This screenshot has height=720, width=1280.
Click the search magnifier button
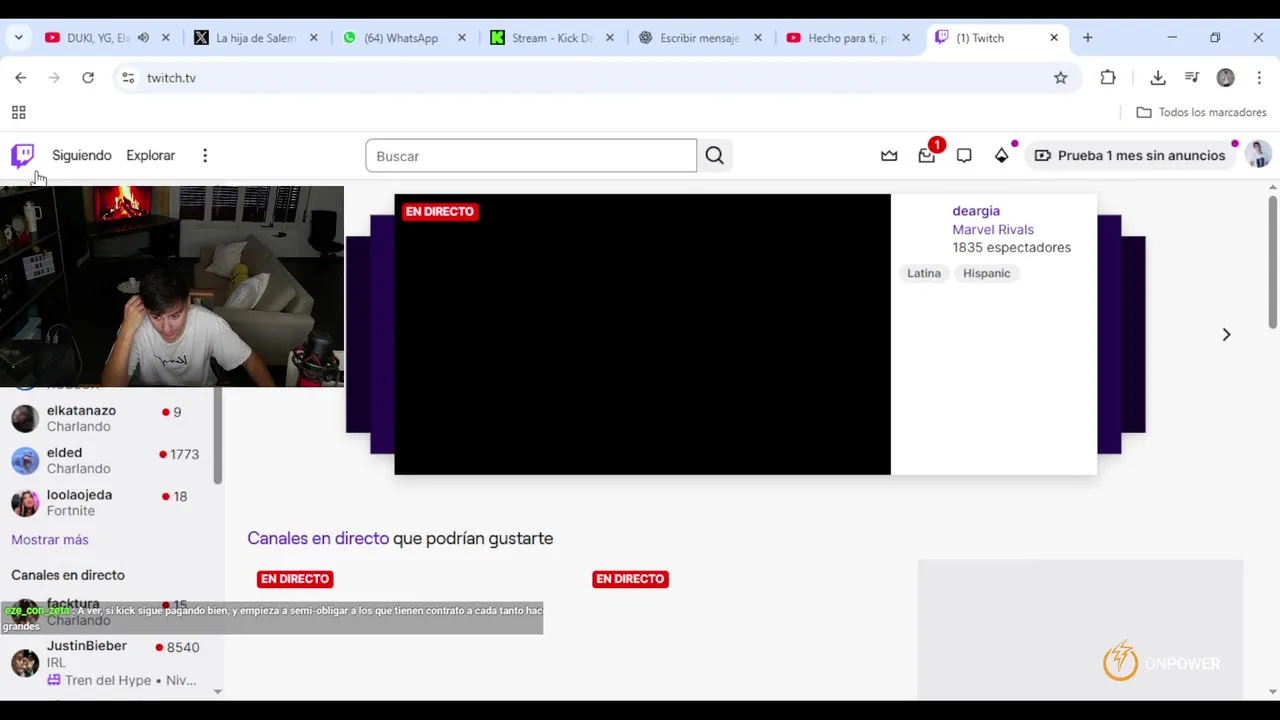[714, 156]
